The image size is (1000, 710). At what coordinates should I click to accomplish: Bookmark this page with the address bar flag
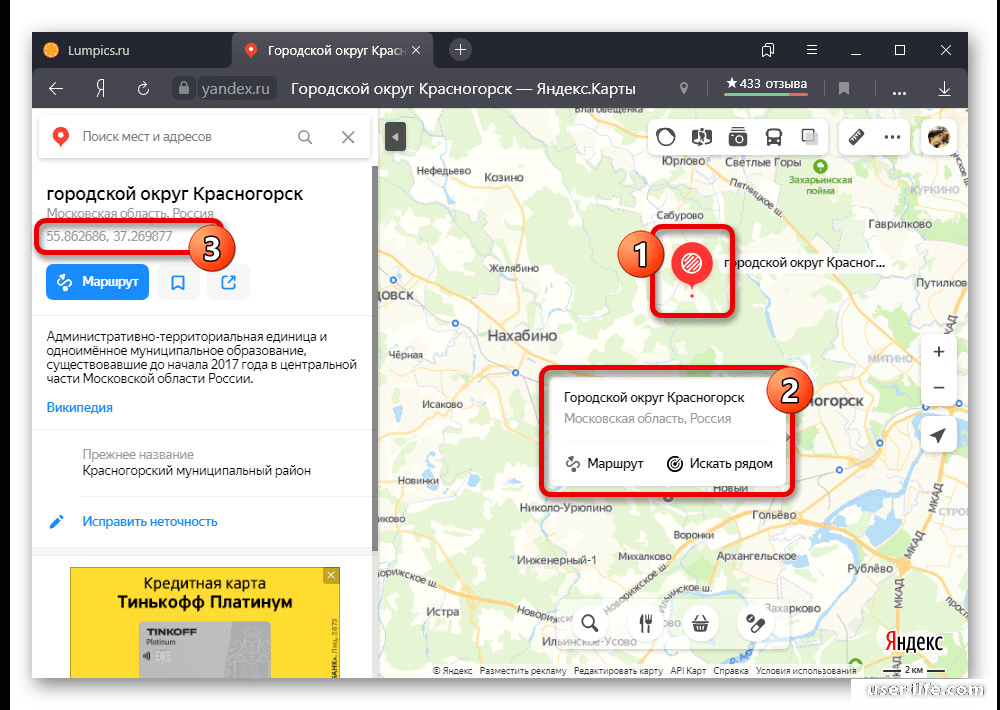point(844,89)
